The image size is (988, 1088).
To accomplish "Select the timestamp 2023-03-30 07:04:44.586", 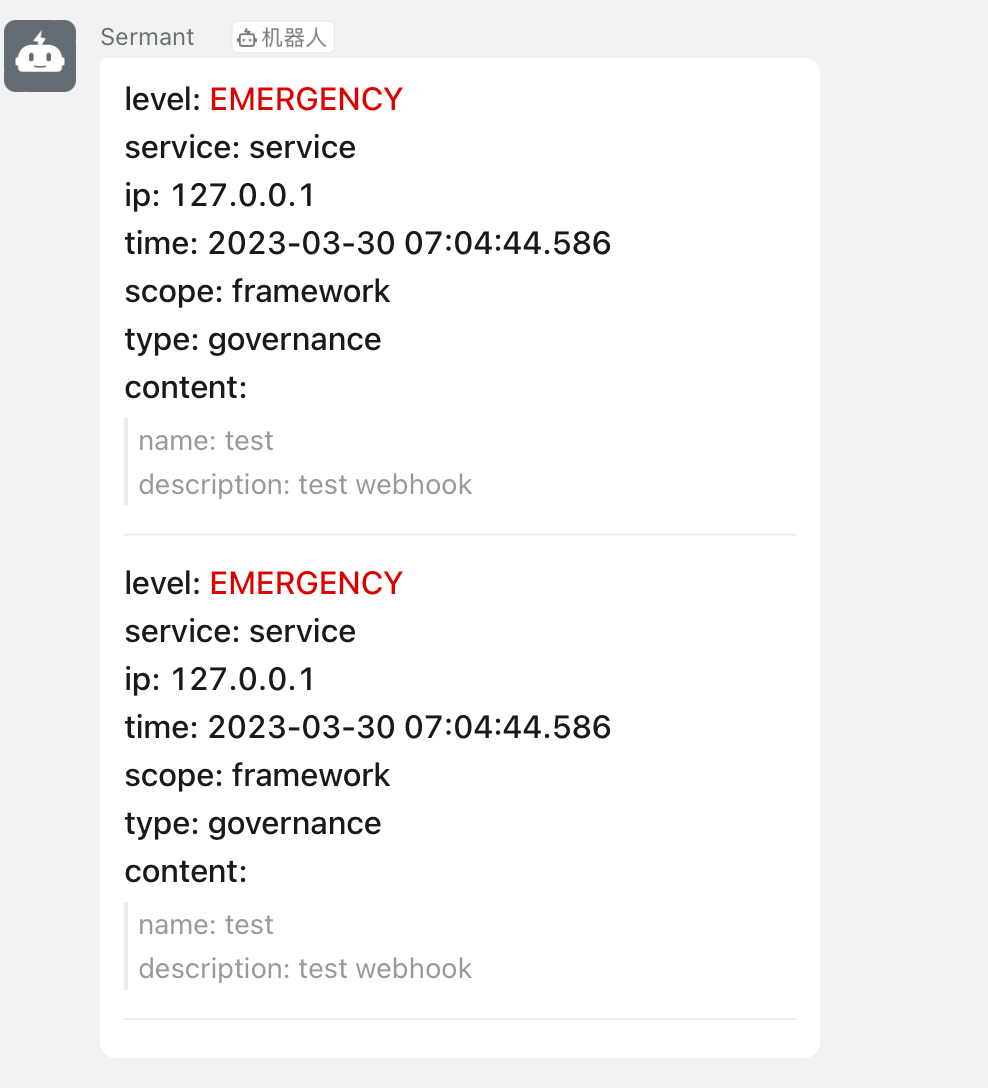I will coord(367,243).
